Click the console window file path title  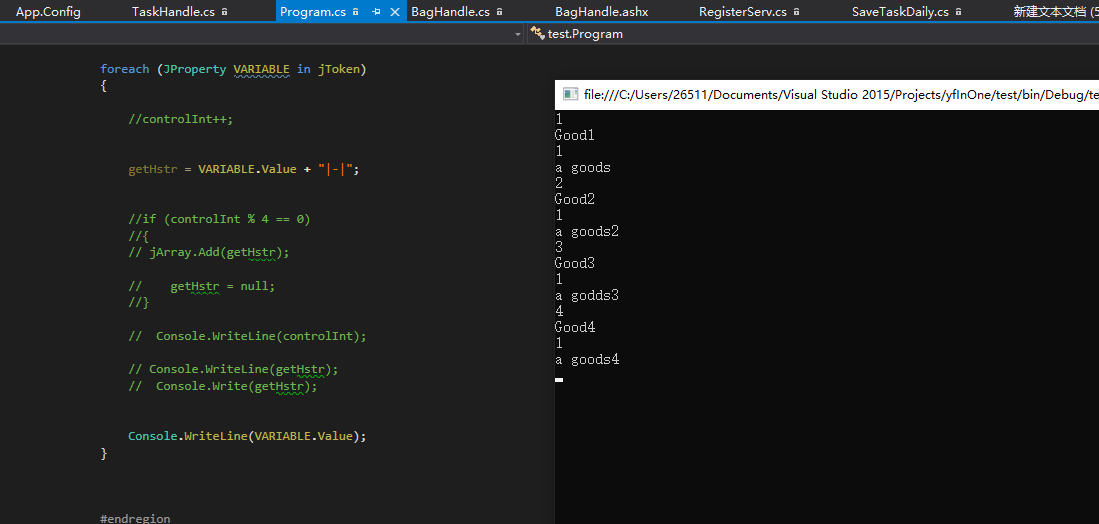coord(840,95)
